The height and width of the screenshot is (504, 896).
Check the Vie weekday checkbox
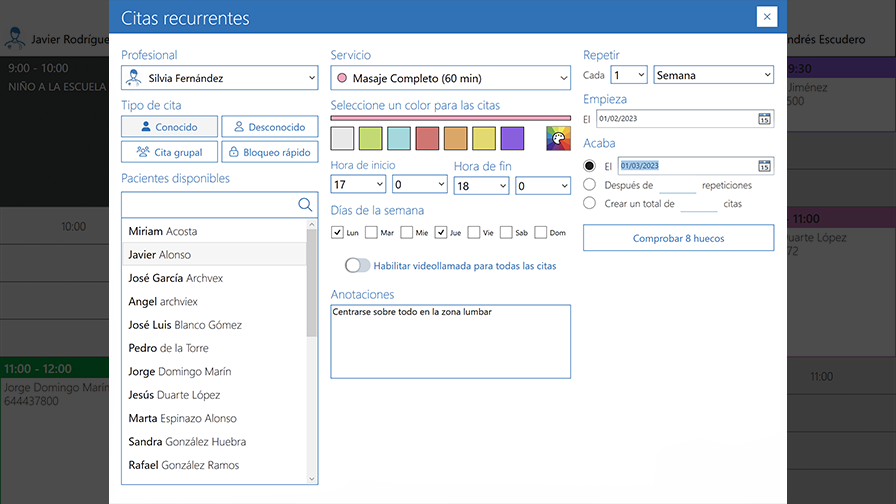474,233
